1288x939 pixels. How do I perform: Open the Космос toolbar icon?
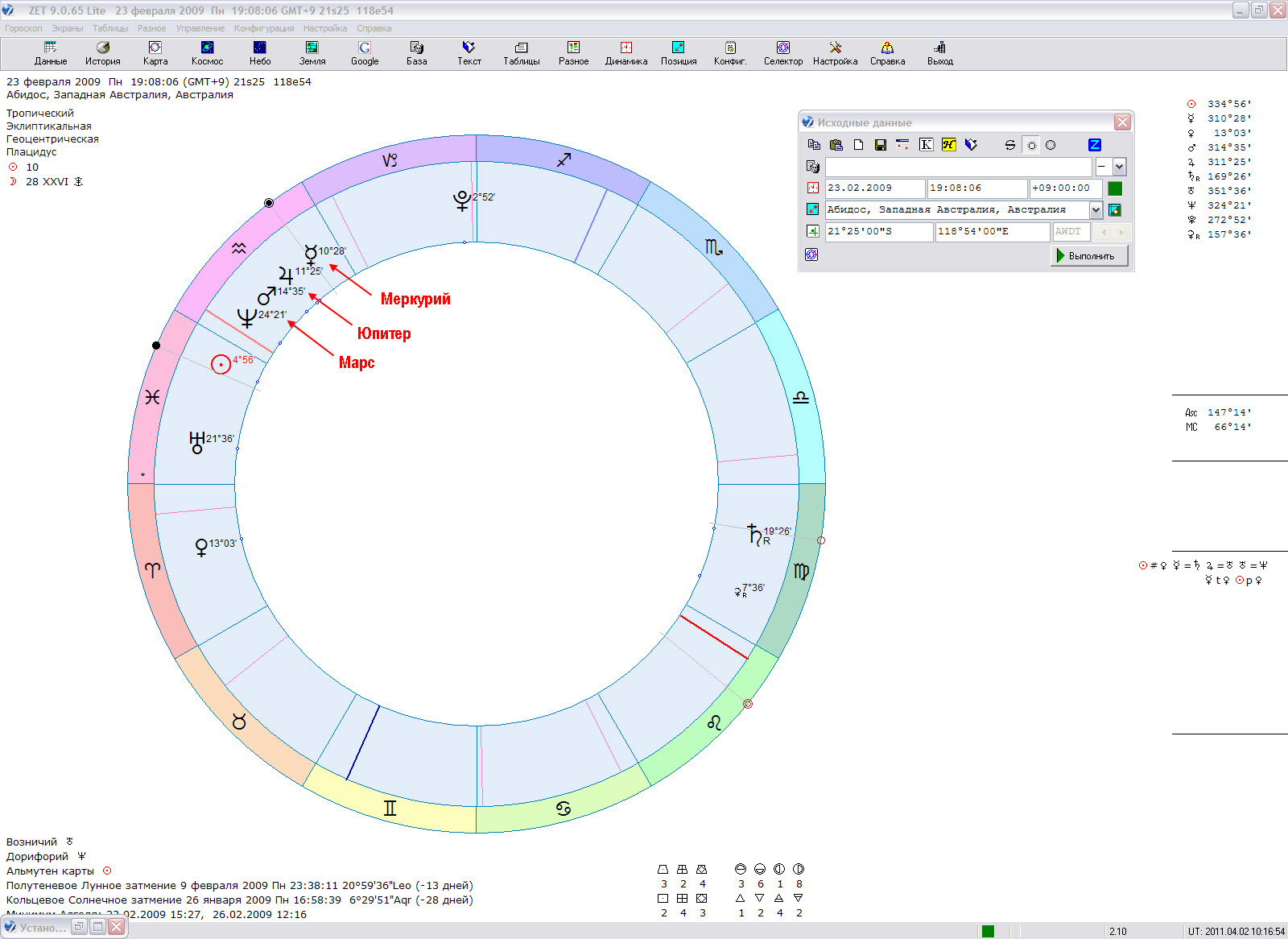point(207,53)
